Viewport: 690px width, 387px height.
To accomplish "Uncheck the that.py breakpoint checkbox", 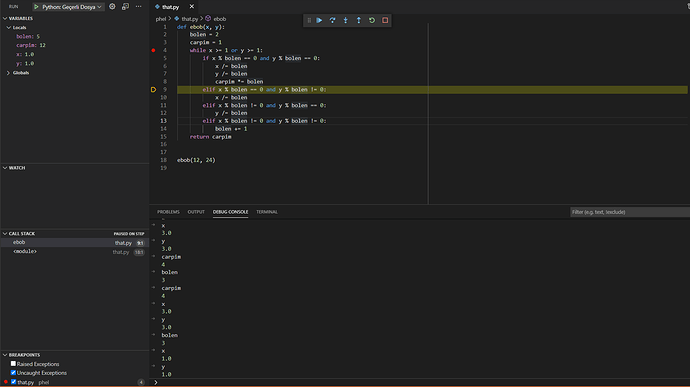I will click(x=13, y=382).
